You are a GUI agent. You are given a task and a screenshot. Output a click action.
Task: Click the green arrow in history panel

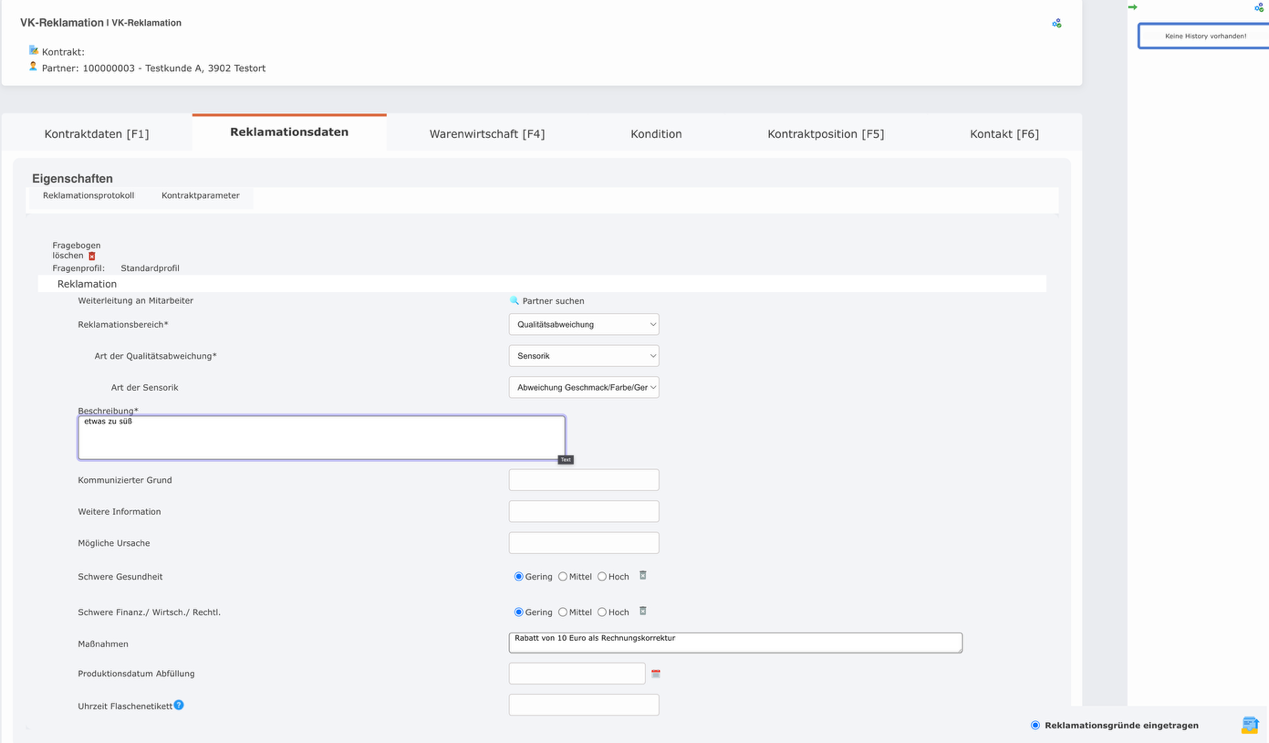pyautogui.click(x=1133, y=7)
